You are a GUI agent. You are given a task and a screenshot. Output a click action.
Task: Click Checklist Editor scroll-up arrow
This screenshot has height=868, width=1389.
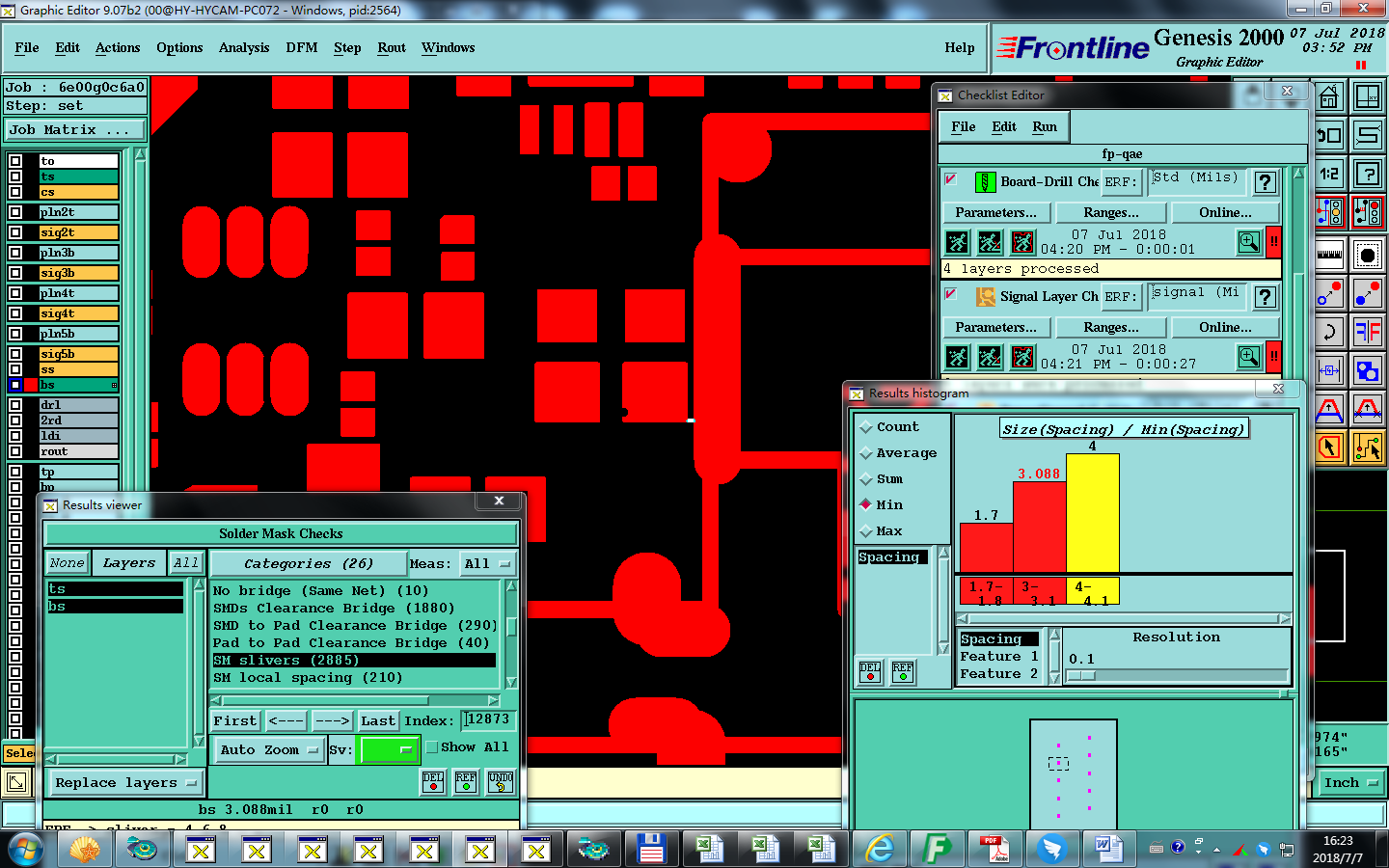[x=1298, y=175]
